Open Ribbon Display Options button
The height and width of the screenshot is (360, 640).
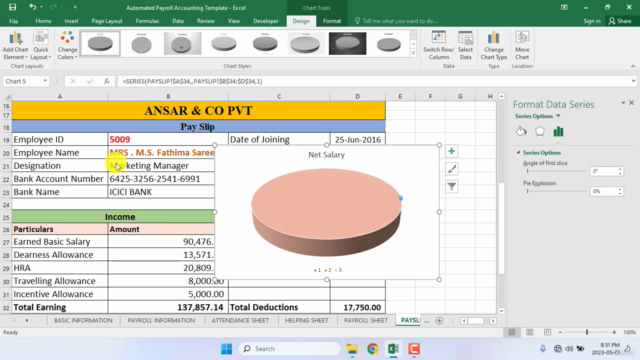tap(564, 7)
